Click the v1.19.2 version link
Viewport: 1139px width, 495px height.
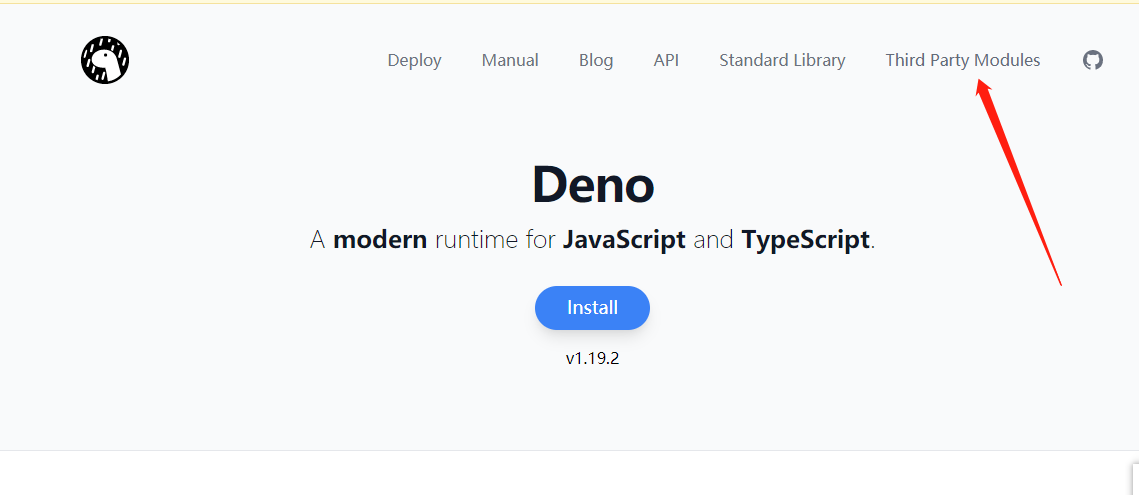(x=592, y=358)
